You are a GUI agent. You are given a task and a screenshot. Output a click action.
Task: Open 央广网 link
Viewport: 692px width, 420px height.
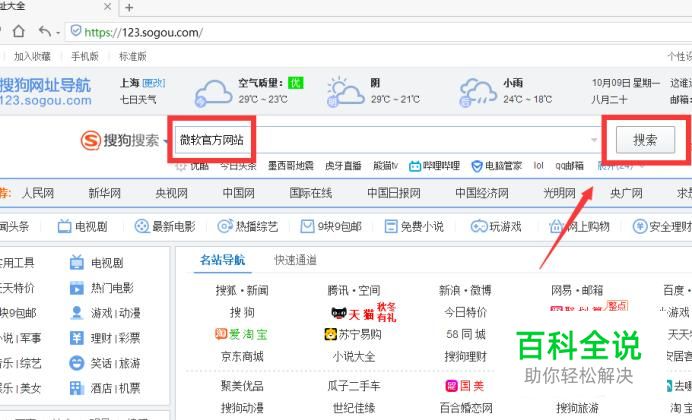point(626,193)
